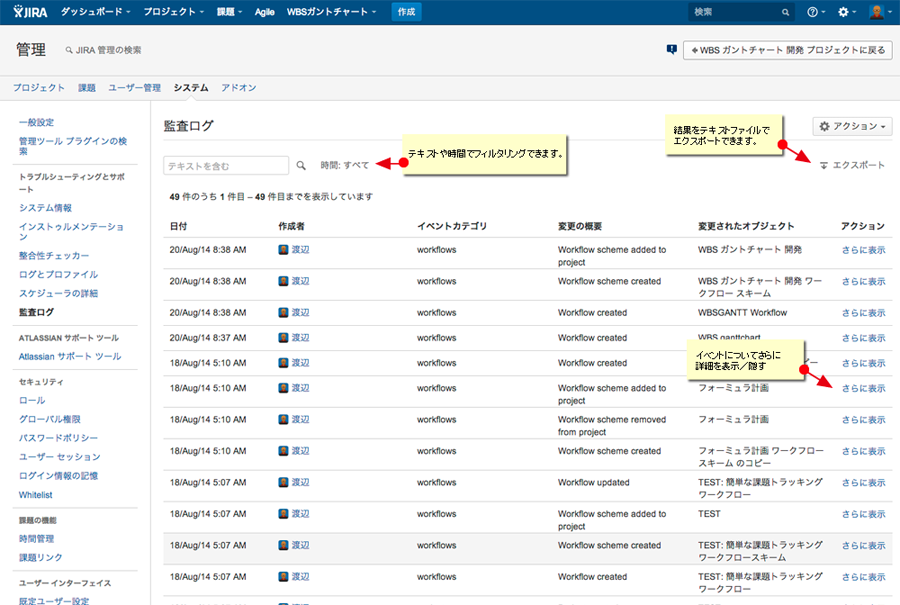Switch to the システム tab
Viewport: 900px width, 605px height.
(191, 87)
